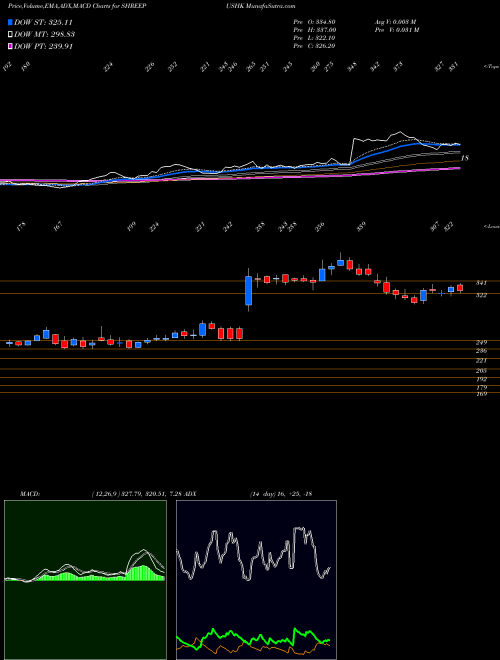Screen dimensions: 500x660
Task: Click the 'Pre H: 337.60' value
Action: pos(314,30)
